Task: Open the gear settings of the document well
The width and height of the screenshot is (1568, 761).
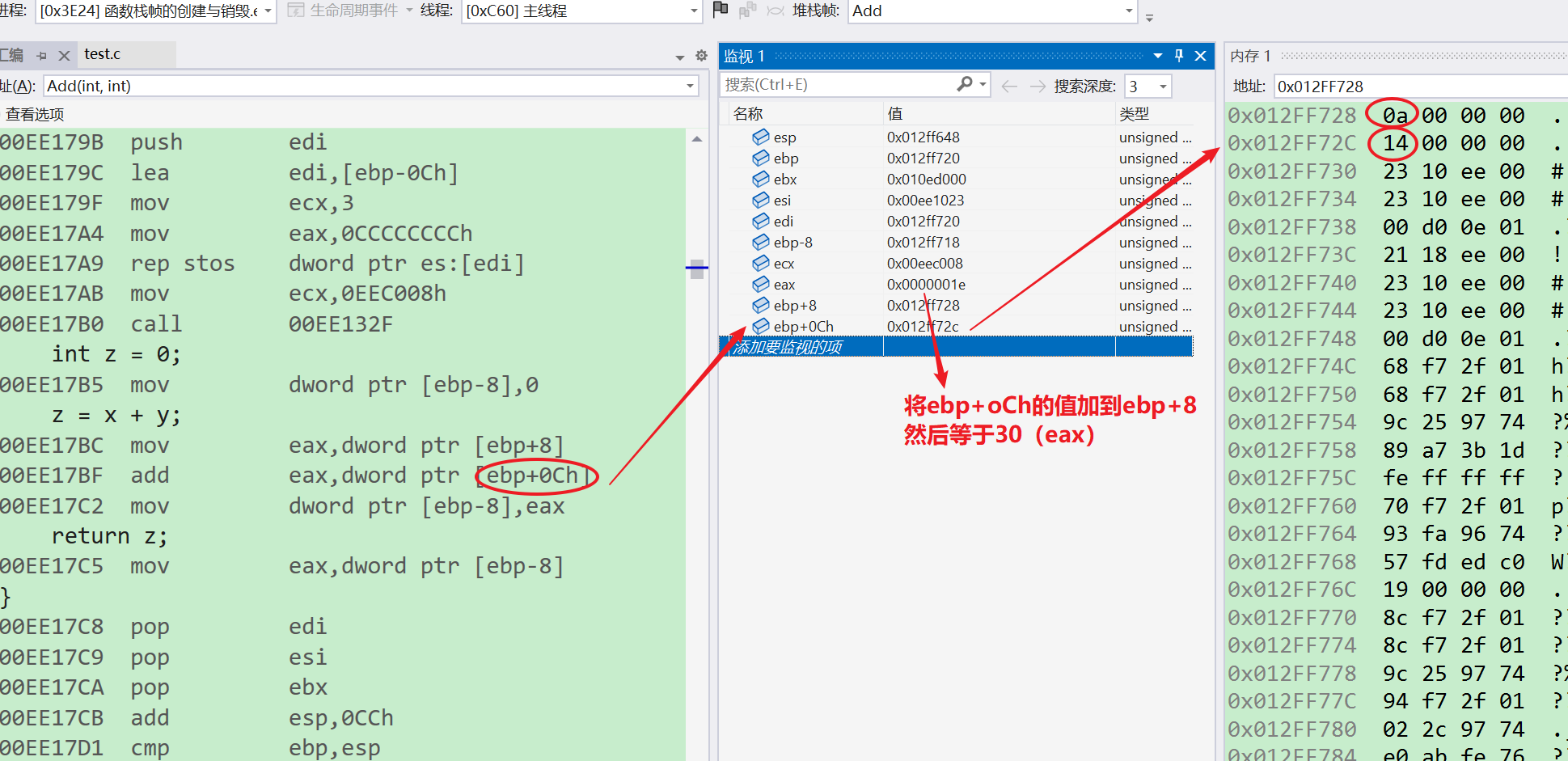Action: (701, 56)
